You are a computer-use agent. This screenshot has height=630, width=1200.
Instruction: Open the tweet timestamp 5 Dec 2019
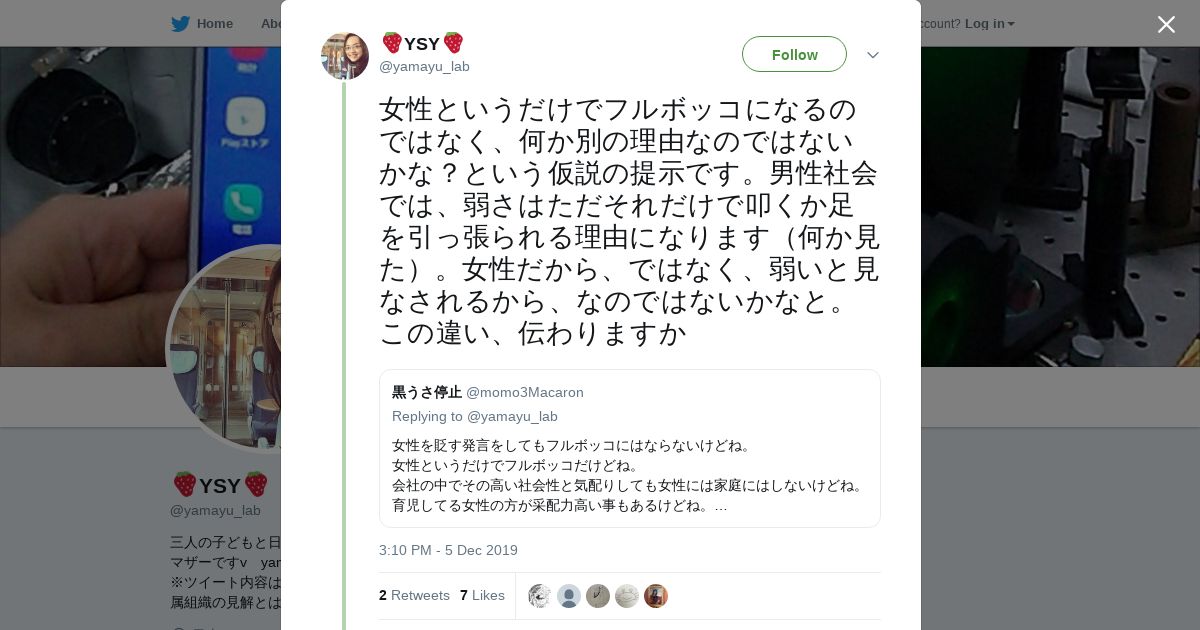448,550
